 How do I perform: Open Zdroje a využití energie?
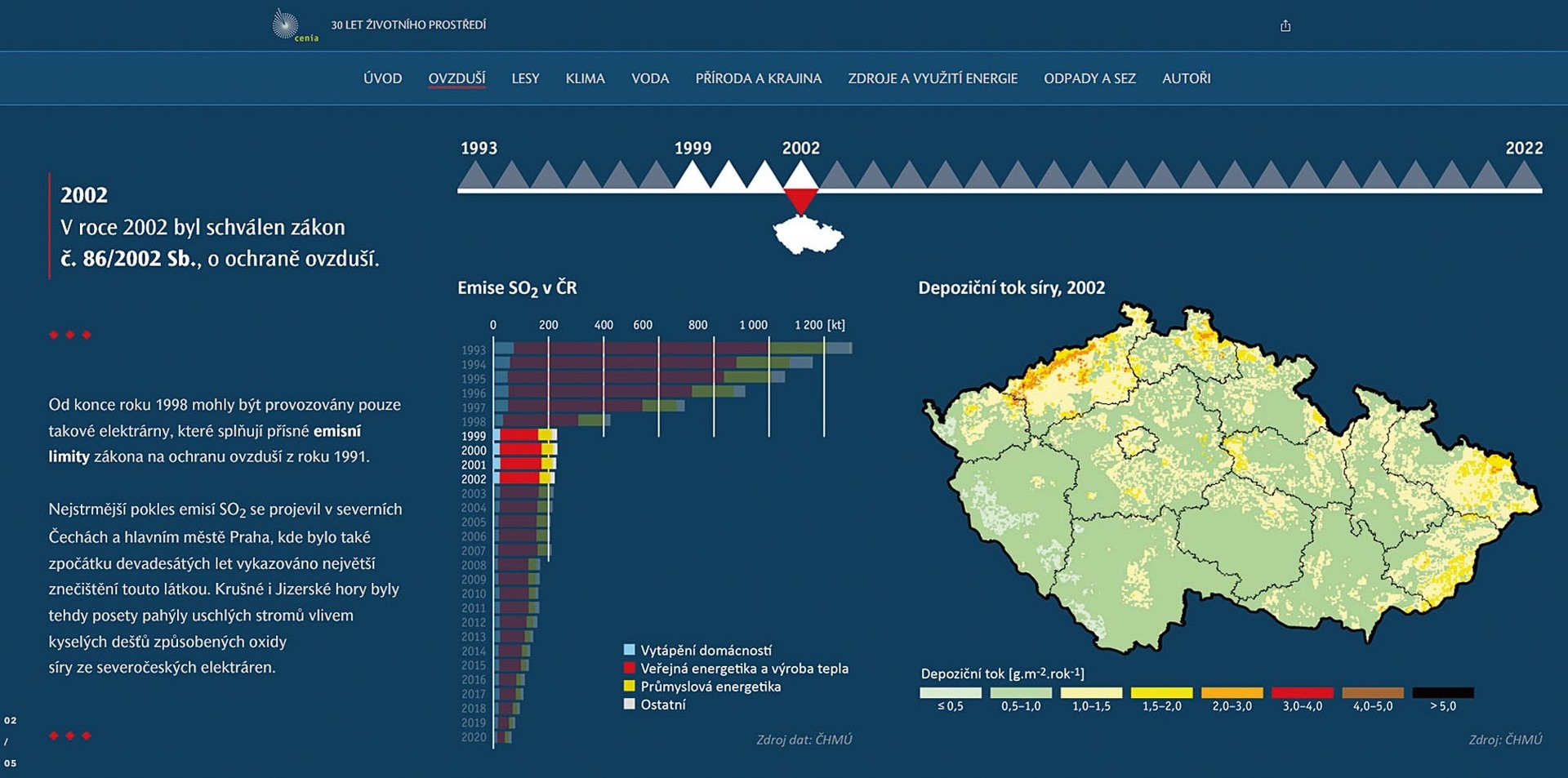click(932, 78)
